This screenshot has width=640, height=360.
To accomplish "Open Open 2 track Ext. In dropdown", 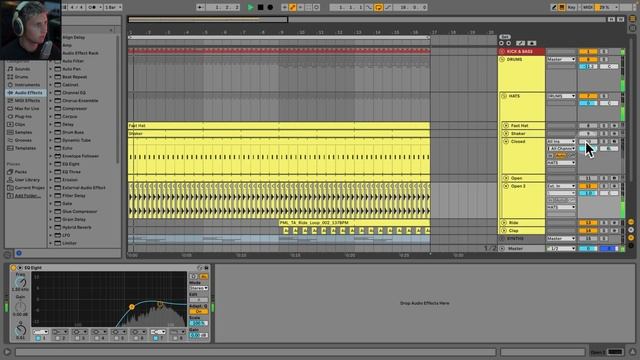I will click(561, 186).
